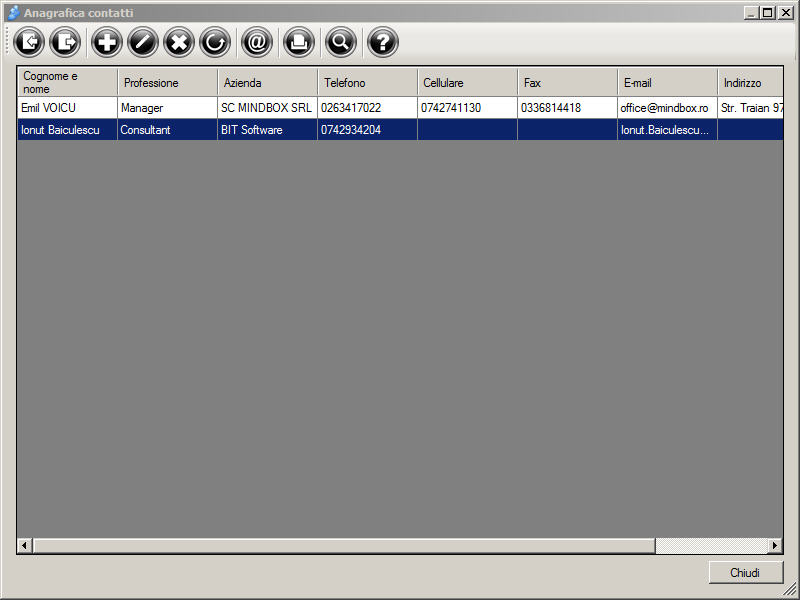Edit selected contact with pencil icon
800x600 pixels.
(x=143, y=42)
